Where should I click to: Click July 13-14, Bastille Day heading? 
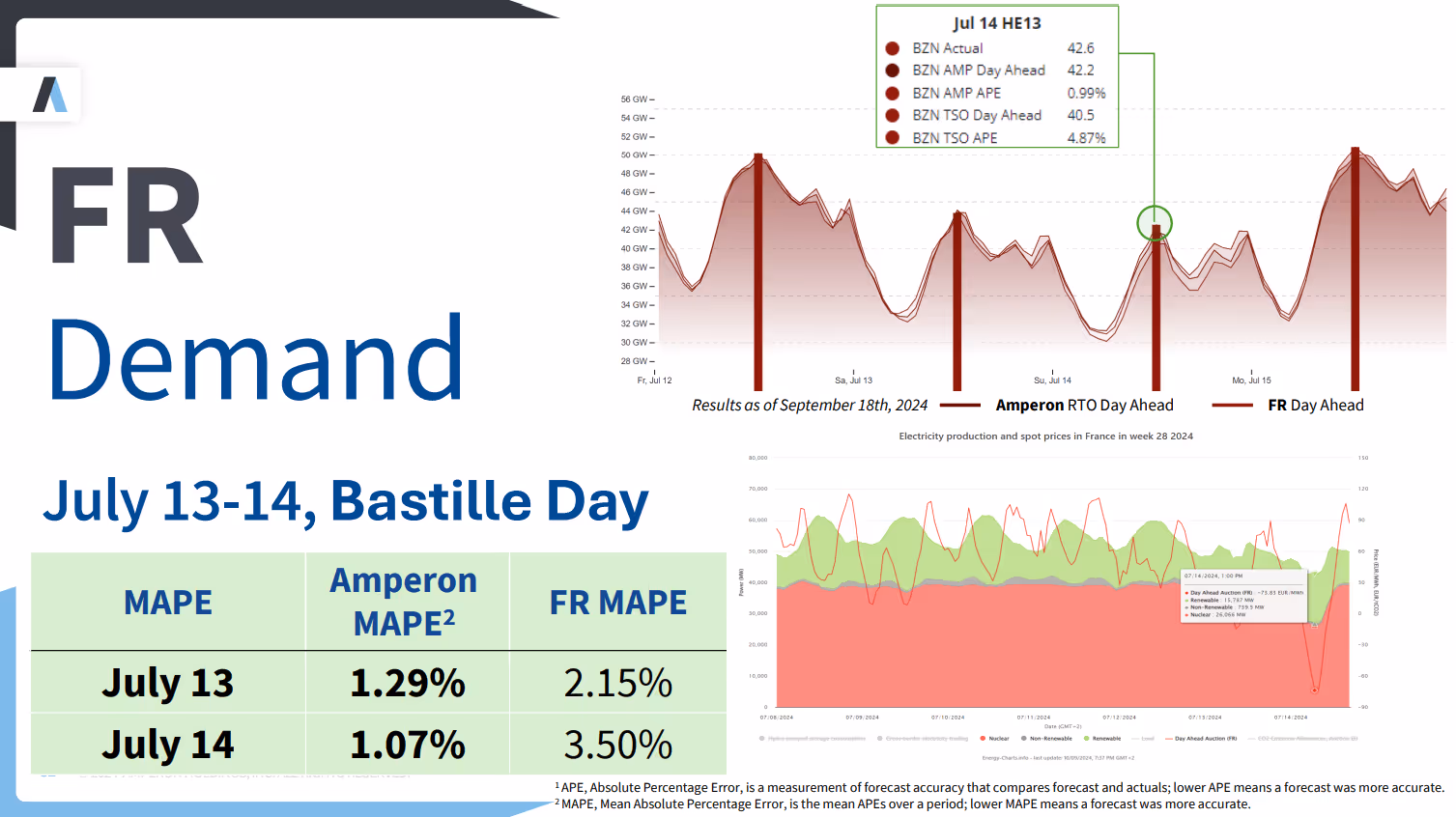pyautogui.click(x=346, y=502)
